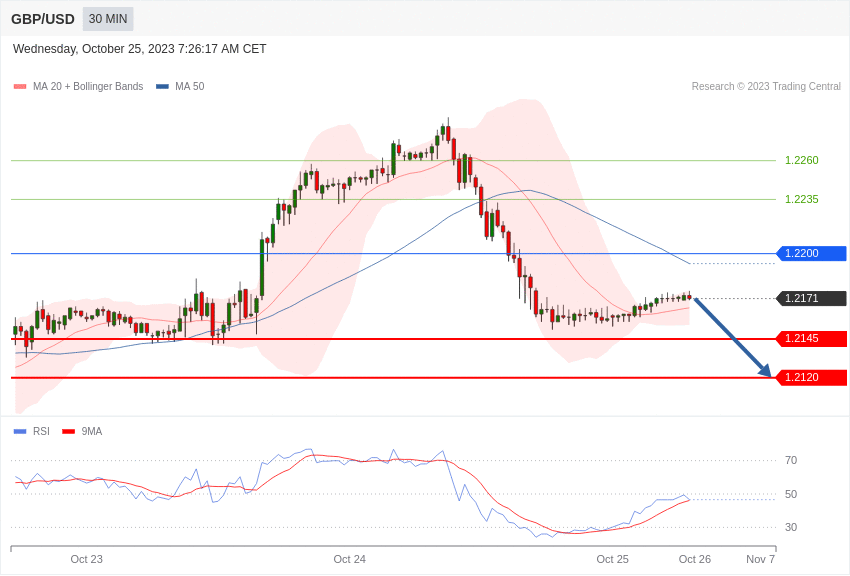850x576 pixels.
Task: Click the 9MA legend red swatch
Action: [x=69, y=431]
